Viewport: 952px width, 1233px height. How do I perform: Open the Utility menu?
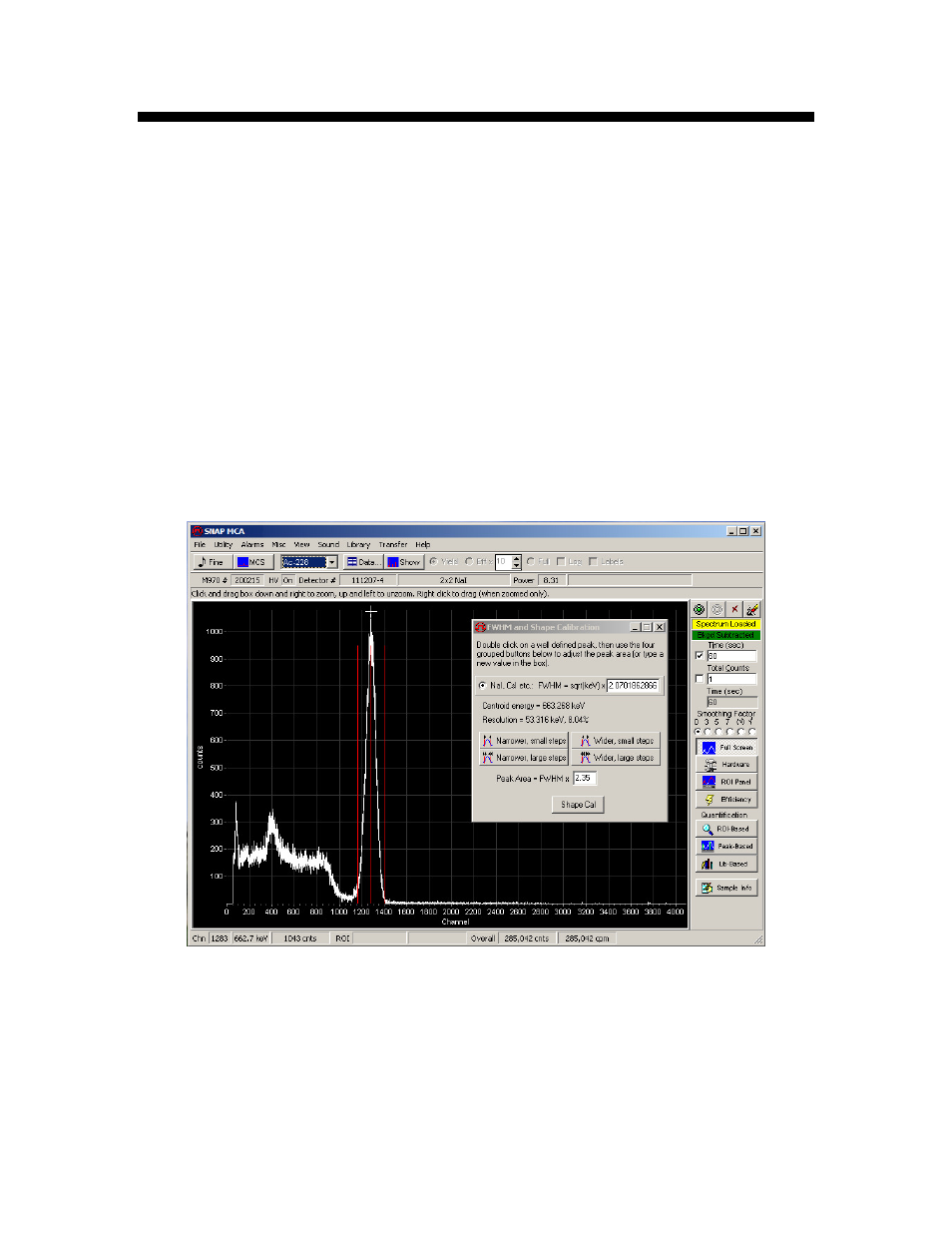223,545
